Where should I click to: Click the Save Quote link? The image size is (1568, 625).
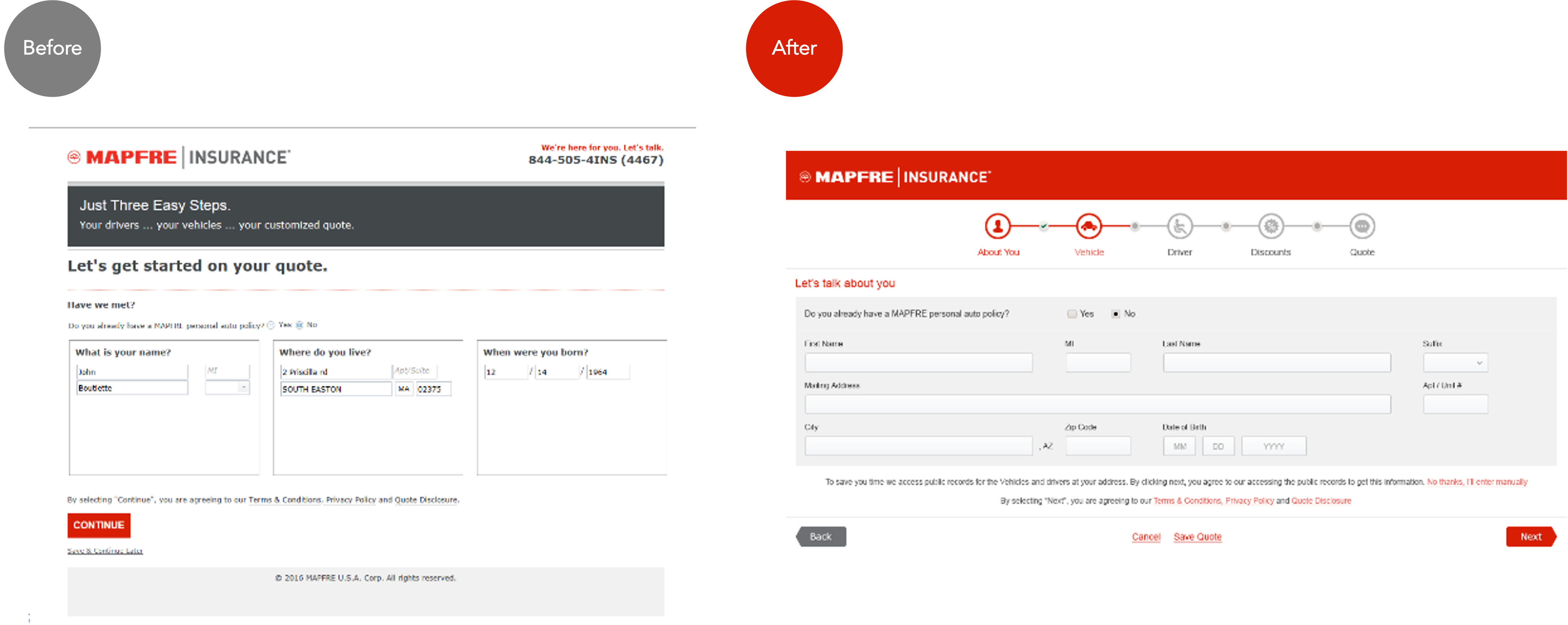1197,537
